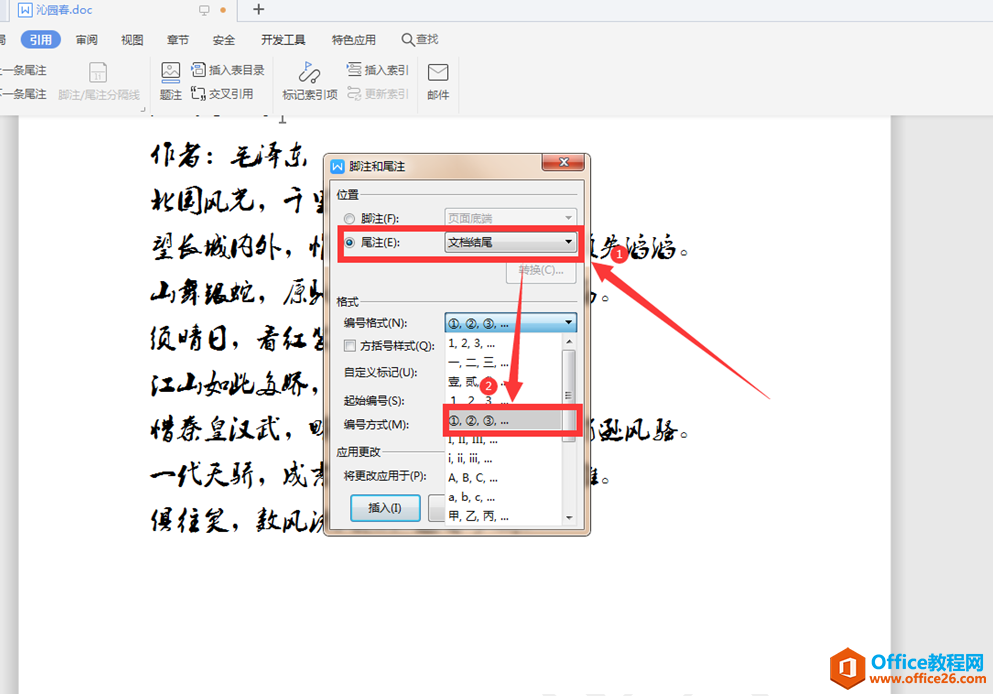This screenshot has width=993, height=696.
Task: Click 上一条尾注 previous endnote button
Action: pos(22,70)
